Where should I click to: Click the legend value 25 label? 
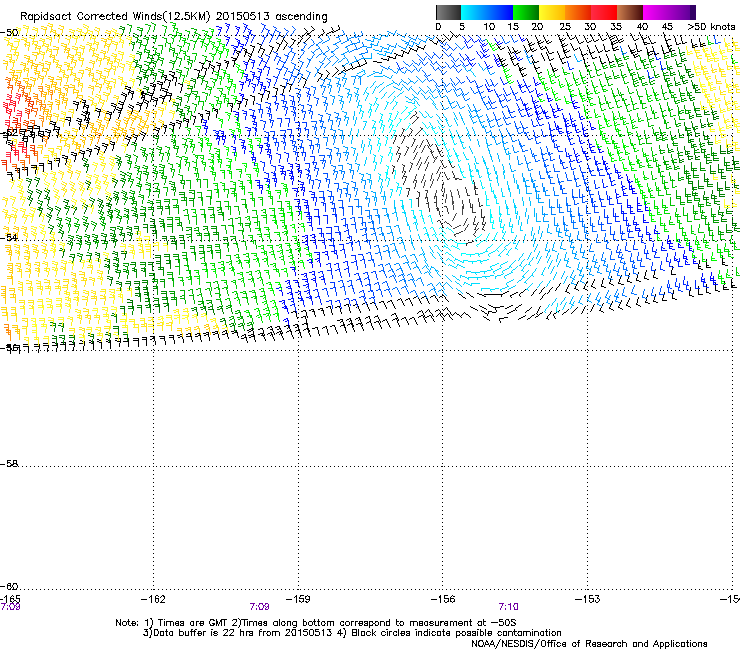click(565, 27)
